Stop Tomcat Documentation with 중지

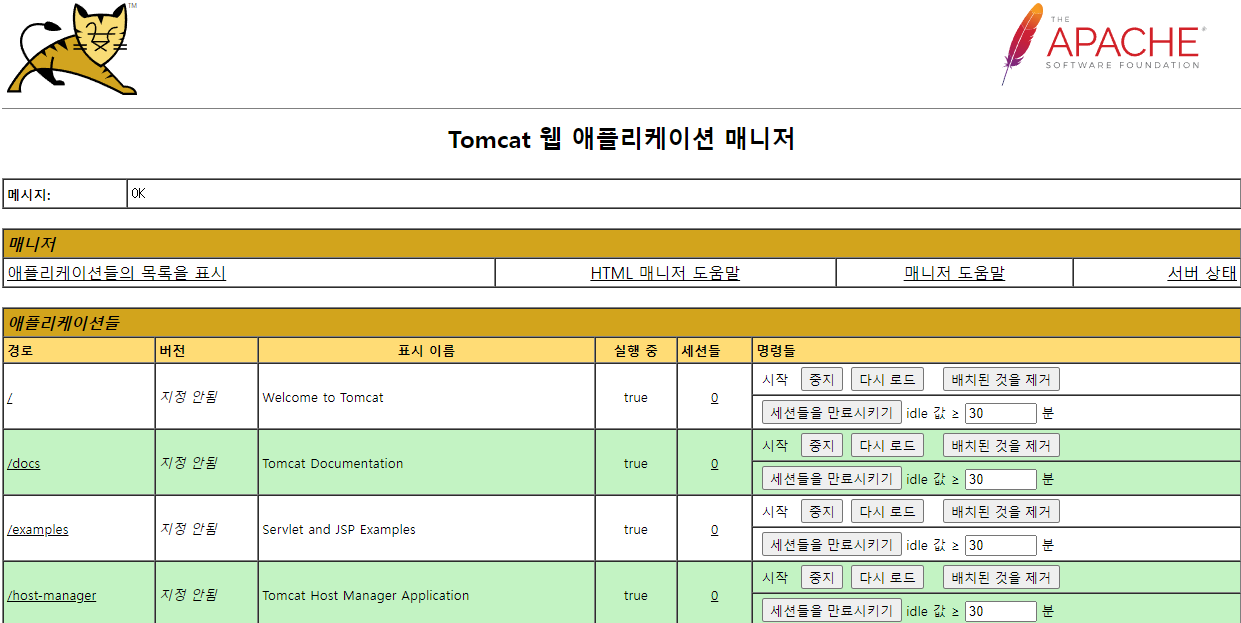[x=822, y=445]
